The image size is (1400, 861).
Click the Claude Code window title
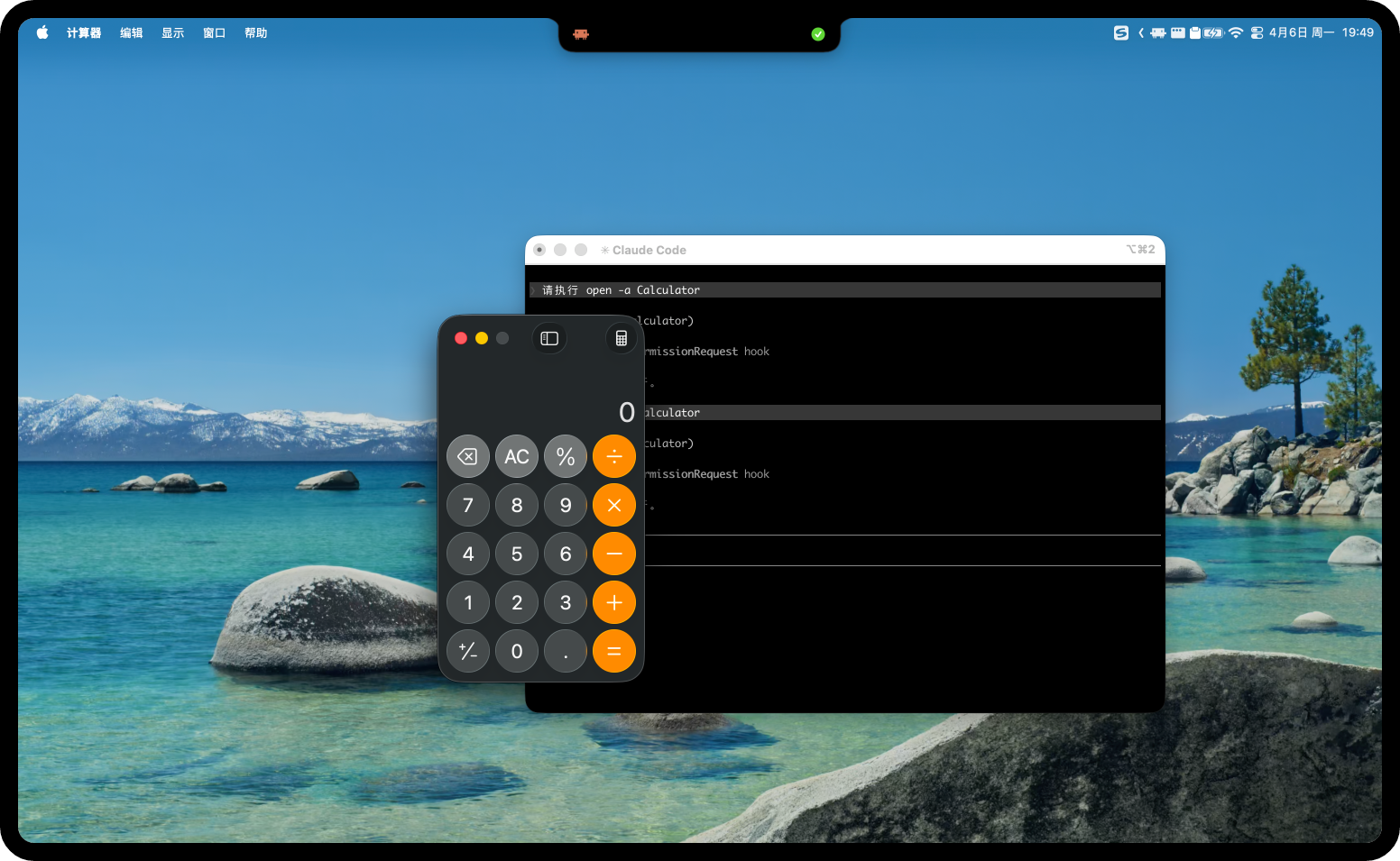pos(649,250)
